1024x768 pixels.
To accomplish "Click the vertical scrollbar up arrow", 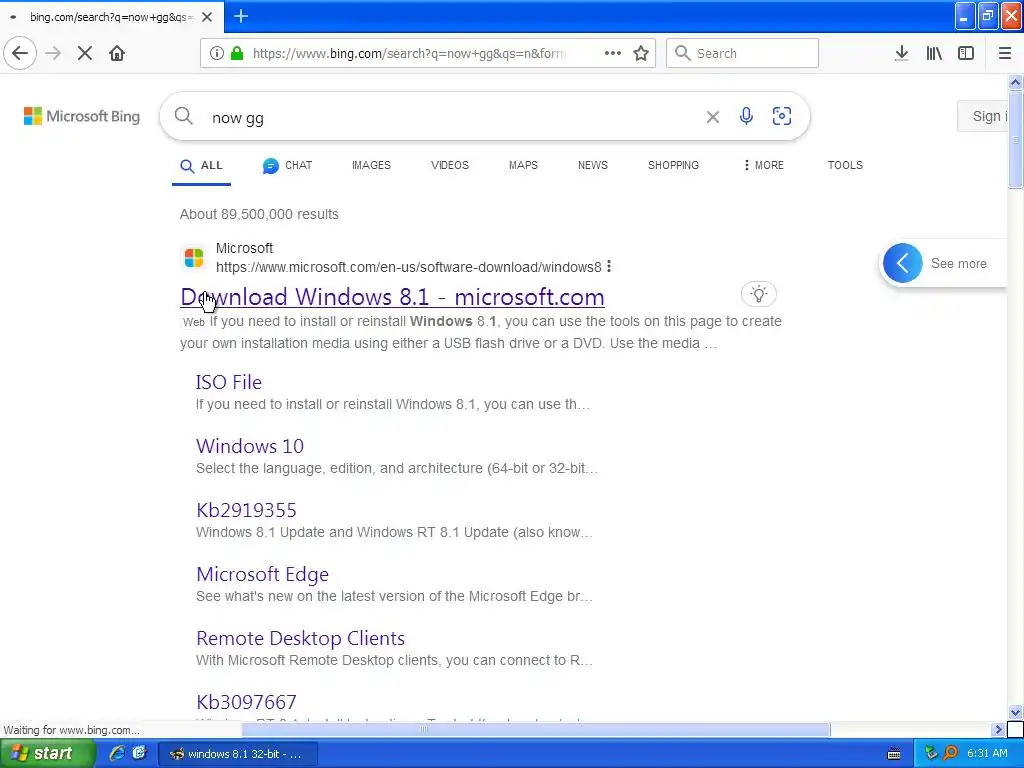I will [1015, 82].
